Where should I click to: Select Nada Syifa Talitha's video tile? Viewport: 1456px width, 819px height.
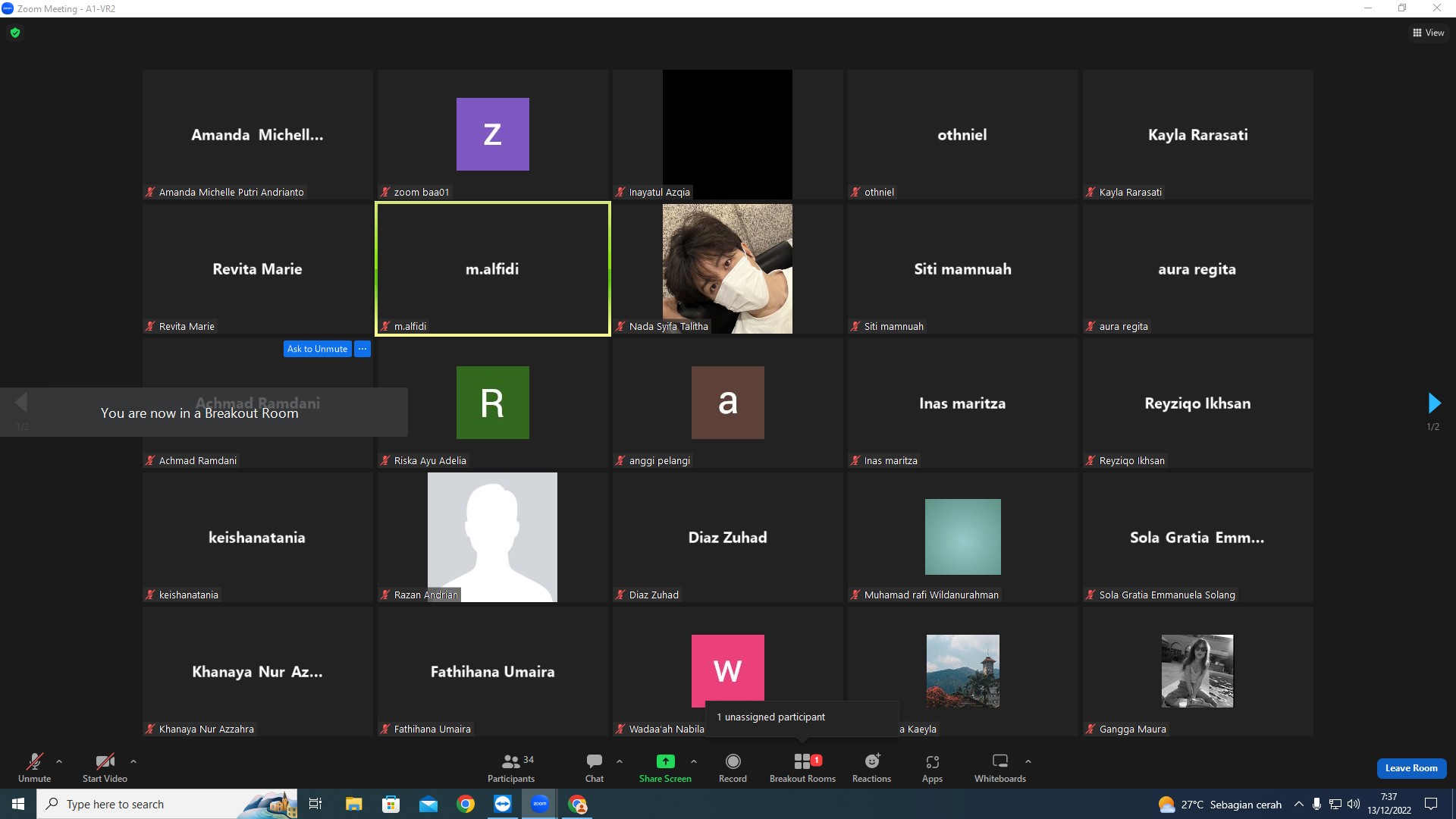(x=727, y=268)
